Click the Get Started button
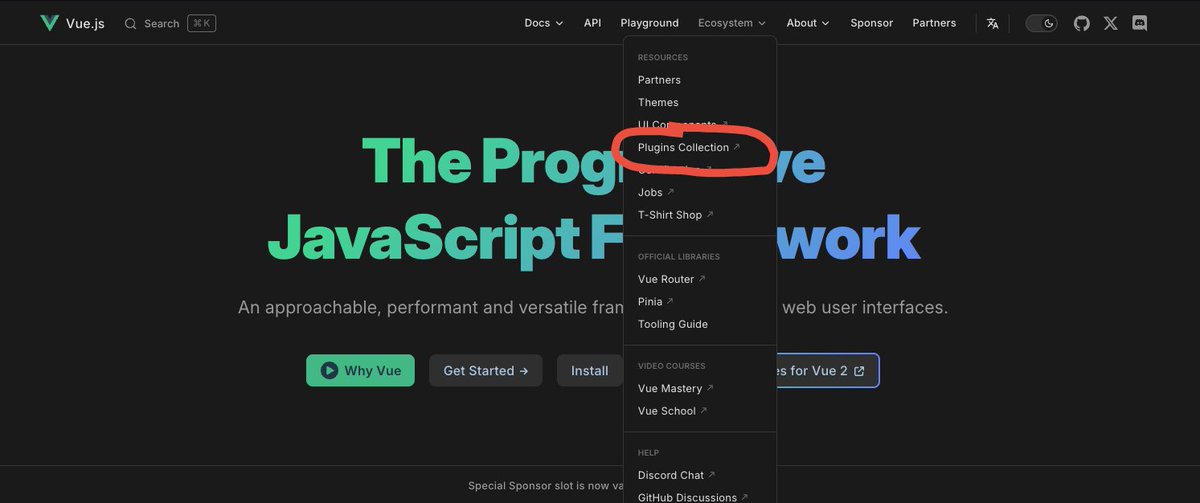Viewport: 1200px width, 503px height. (x=486, y=370)
